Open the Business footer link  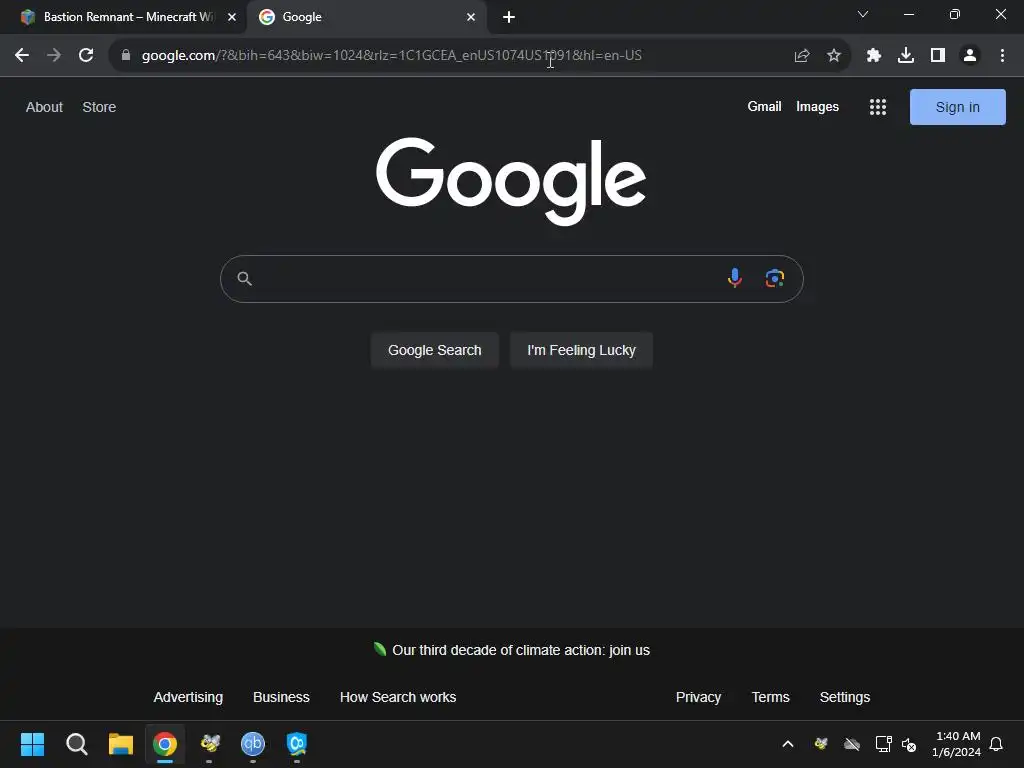pyautogui.click(x=281, y=697)
